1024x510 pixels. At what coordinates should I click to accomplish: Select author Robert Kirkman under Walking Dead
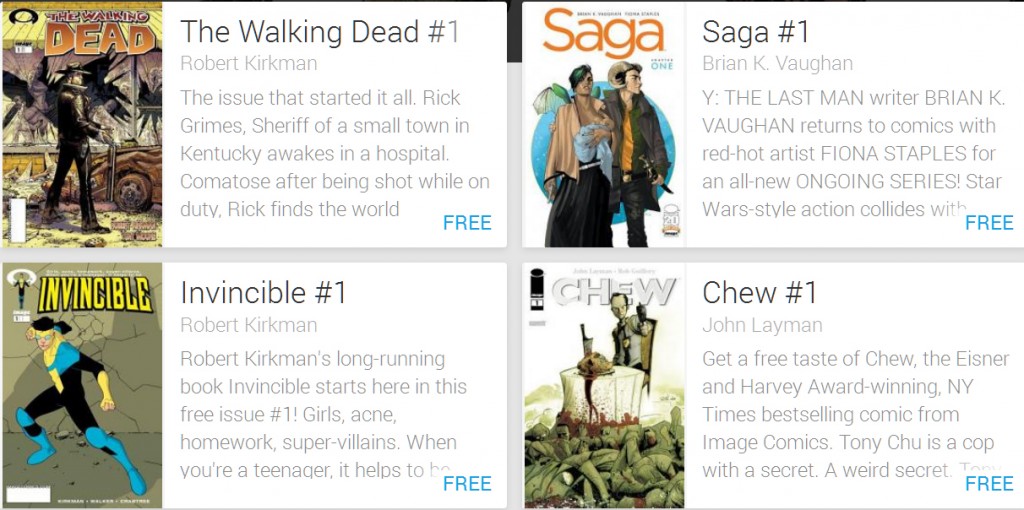pos(249,63)
